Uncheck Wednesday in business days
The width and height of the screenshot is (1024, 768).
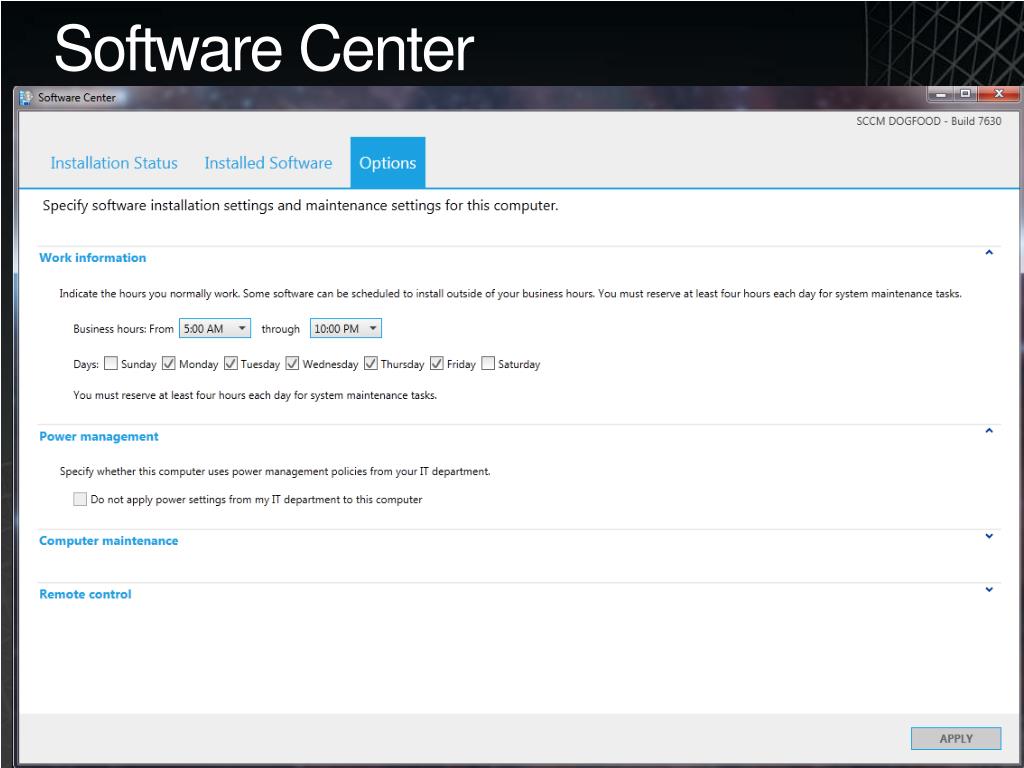click(292, 363)
